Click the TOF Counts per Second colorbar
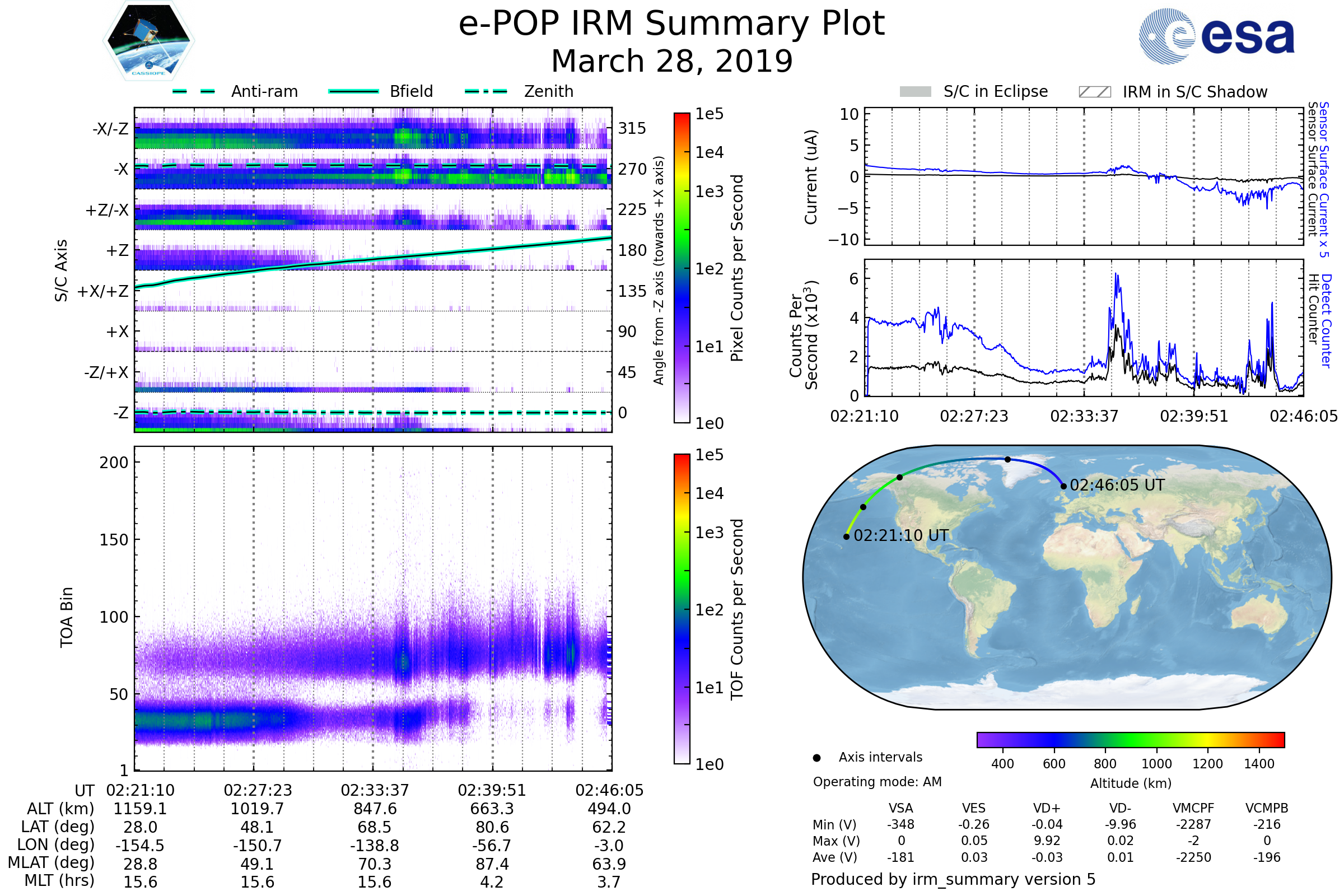Image resolution: width=1344 pixels, height=896 pixels. click(x=682, y=609)
